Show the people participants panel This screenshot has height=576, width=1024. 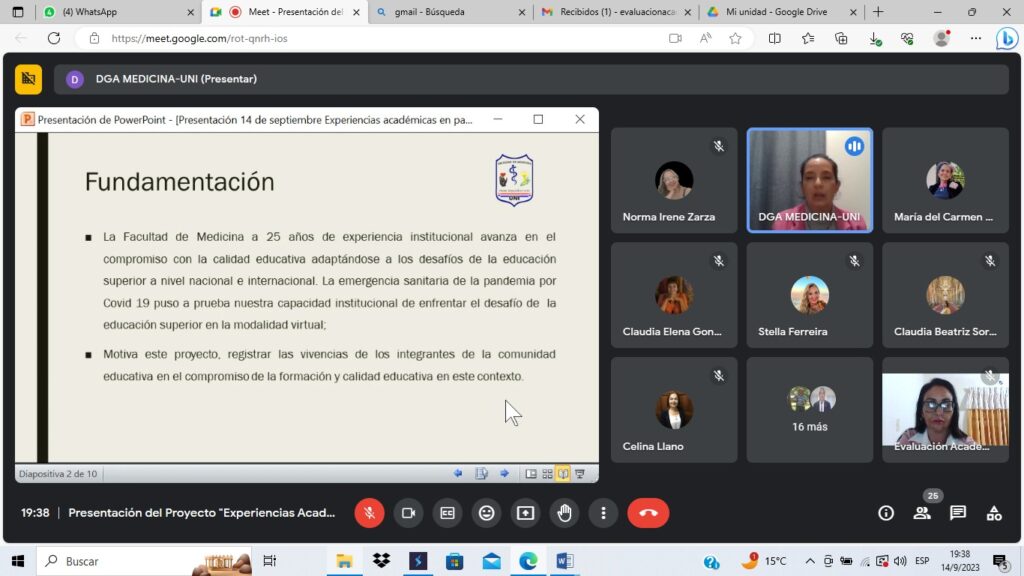(922, 513)
